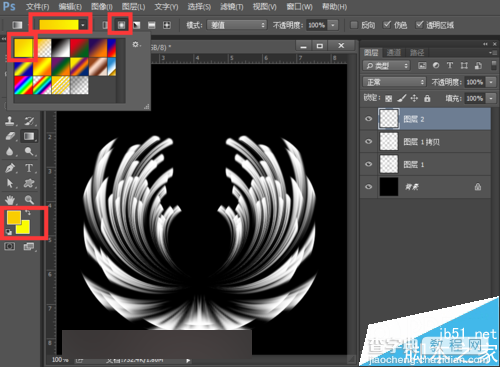This screenshot has height=367, width=500.
Task: Open the 编辑(E) menu
Action: click(70, 7)
